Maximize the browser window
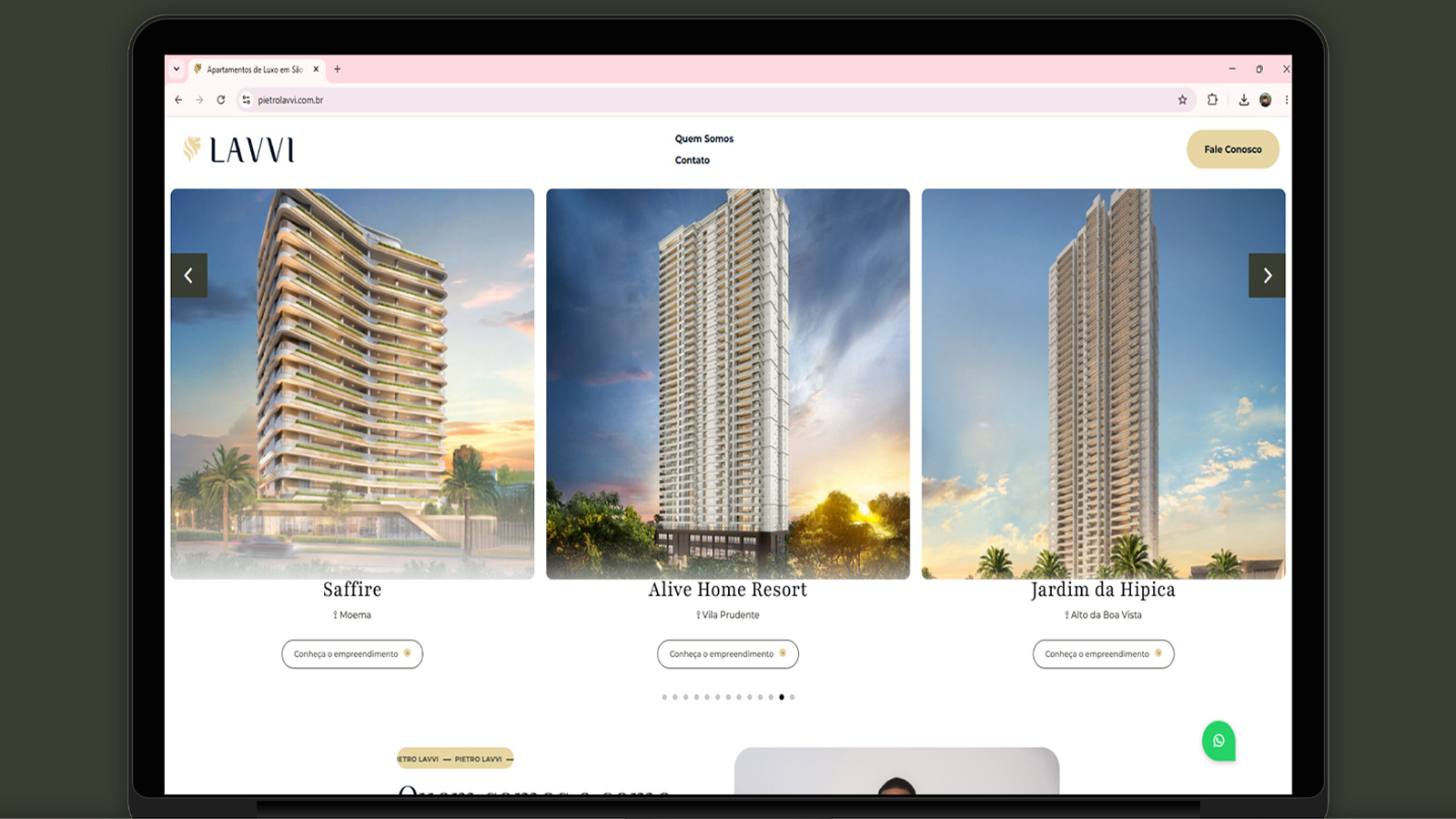 coord(1259,69)
